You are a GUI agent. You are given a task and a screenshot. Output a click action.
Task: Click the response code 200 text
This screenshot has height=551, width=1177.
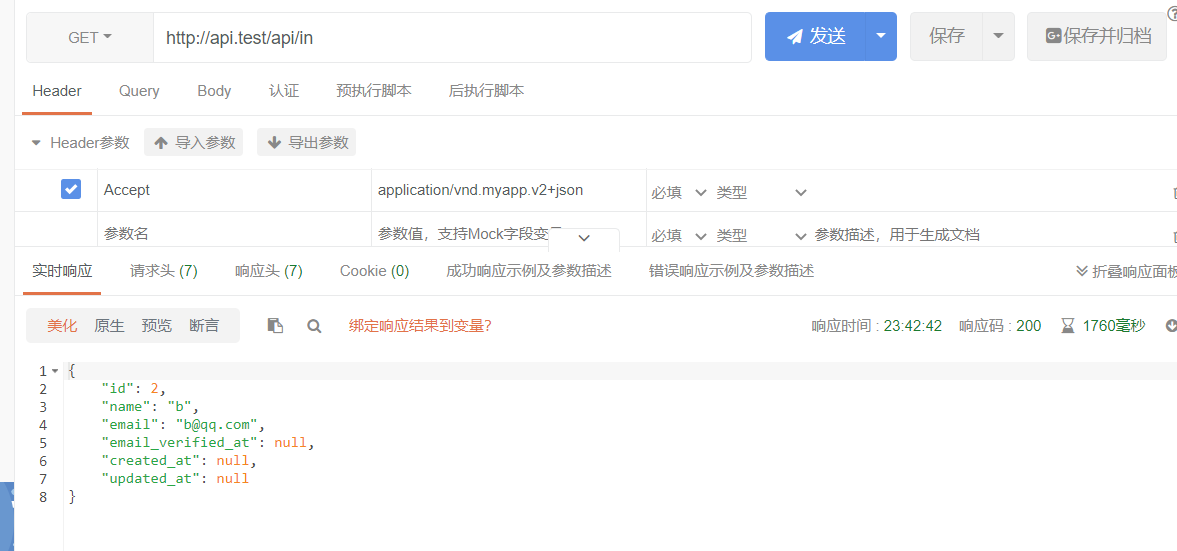1028,326
